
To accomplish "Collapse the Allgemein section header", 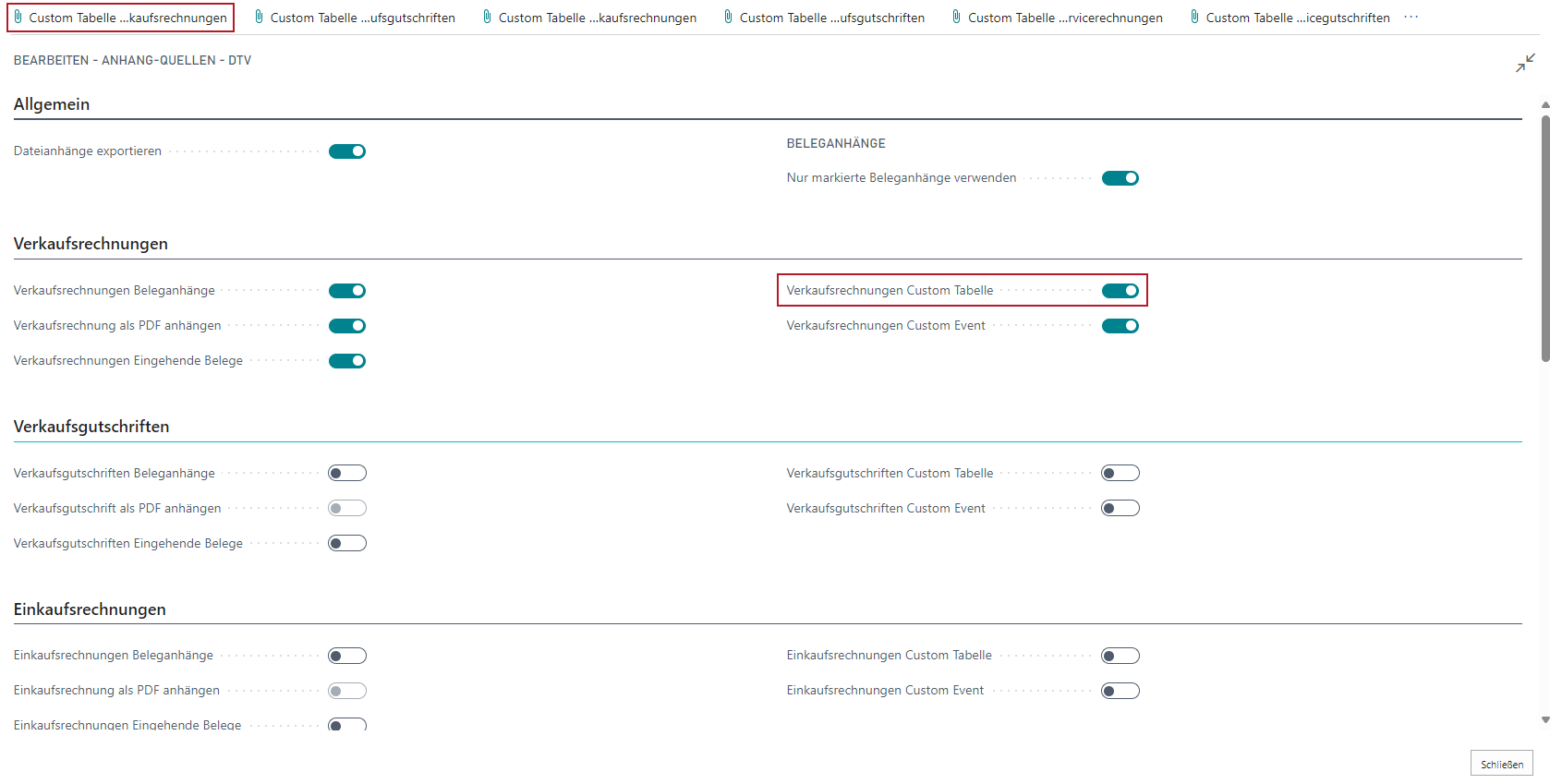I will point(52,104).
